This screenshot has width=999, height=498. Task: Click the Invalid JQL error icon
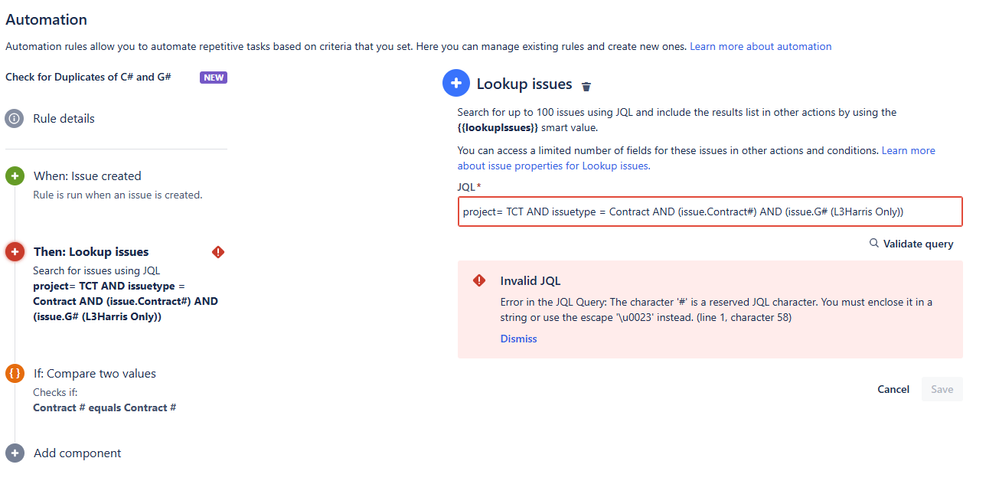pos(479,281)
